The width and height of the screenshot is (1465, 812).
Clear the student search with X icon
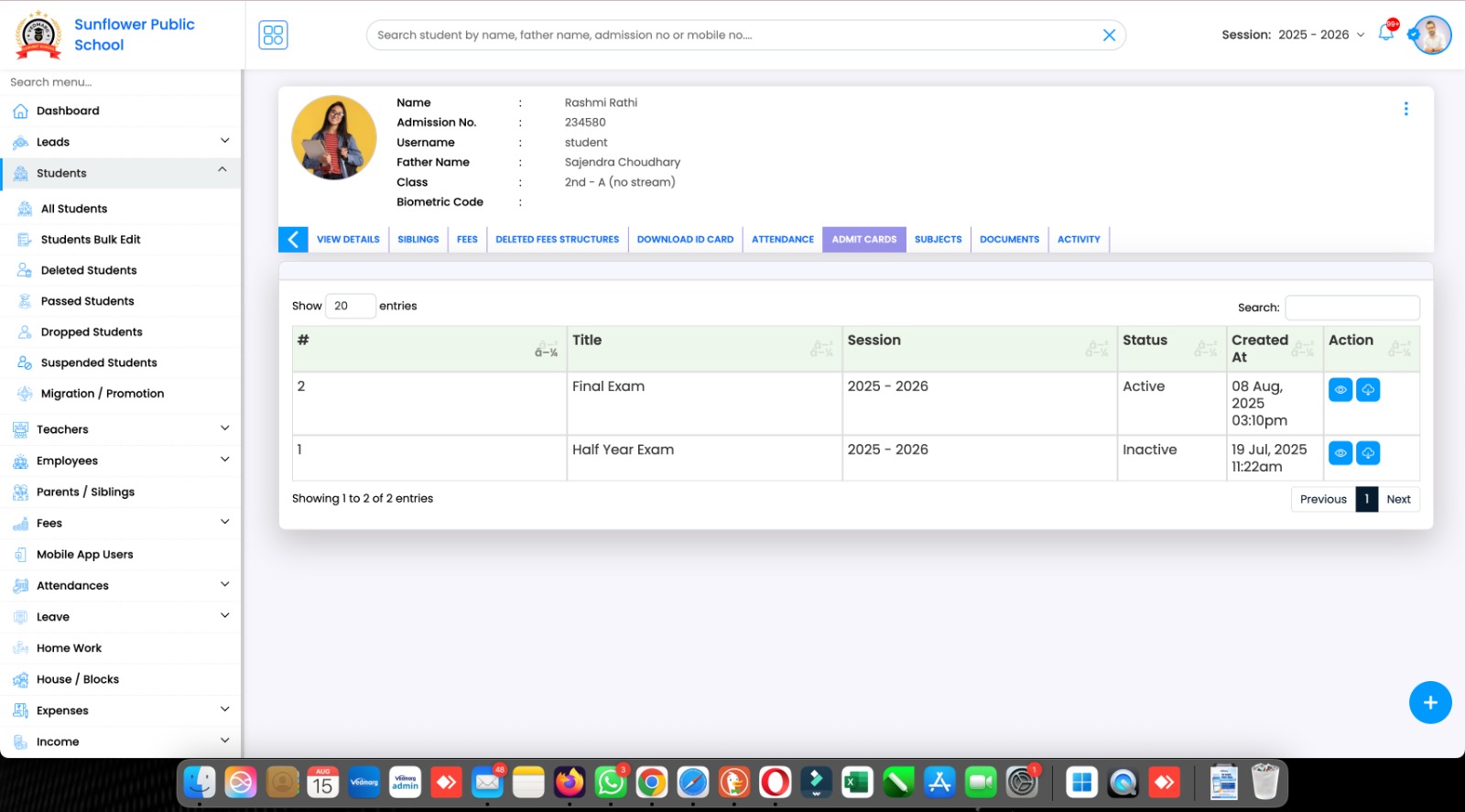pos(1109,35)
